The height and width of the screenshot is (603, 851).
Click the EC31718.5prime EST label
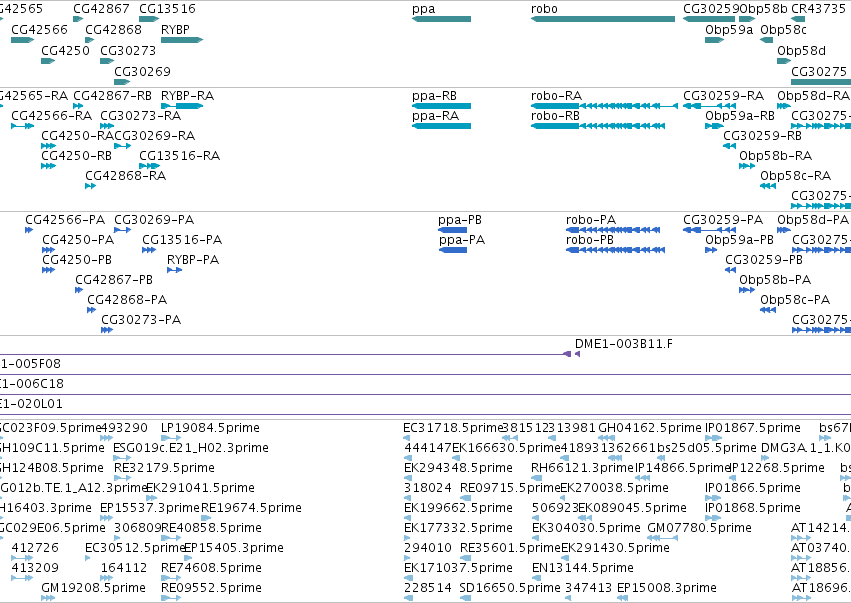point(453,428)
